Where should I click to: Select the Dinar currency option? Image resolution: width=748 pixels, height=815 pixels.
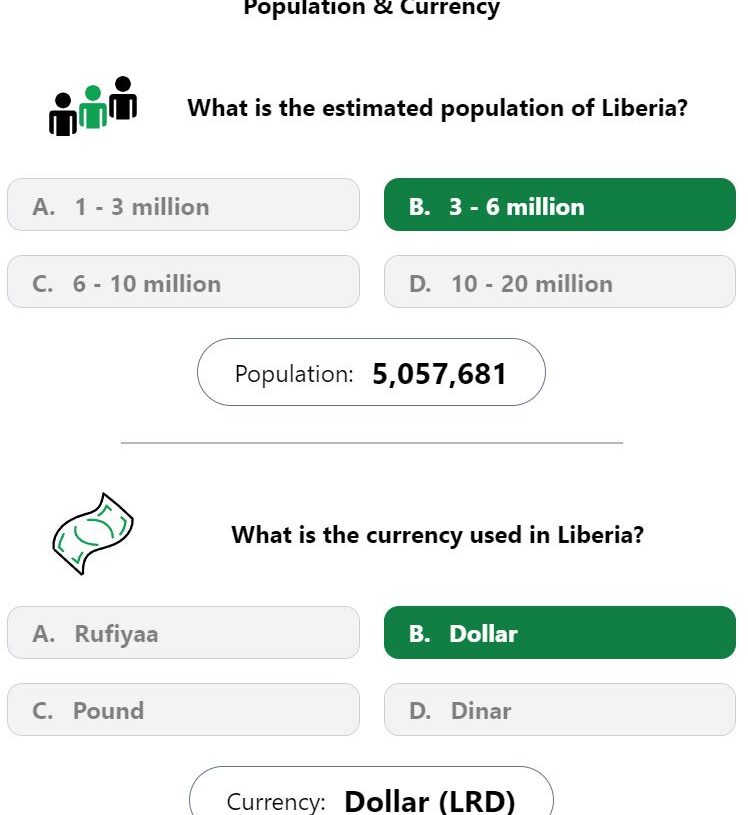click(560, 709)
